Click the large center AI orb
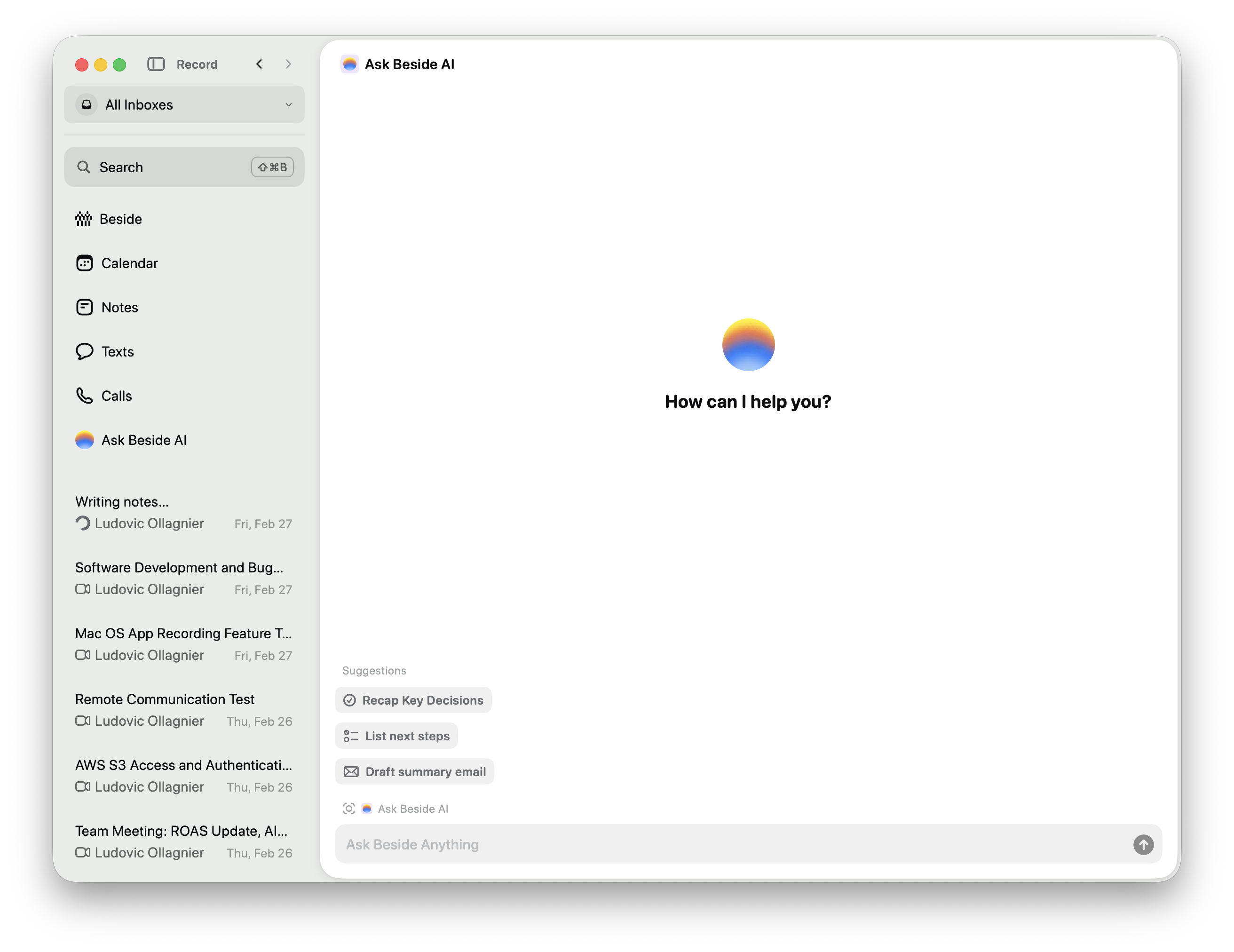Image resolution: width=1234 pixels, height=952 pixels. [x=748, y=345]
